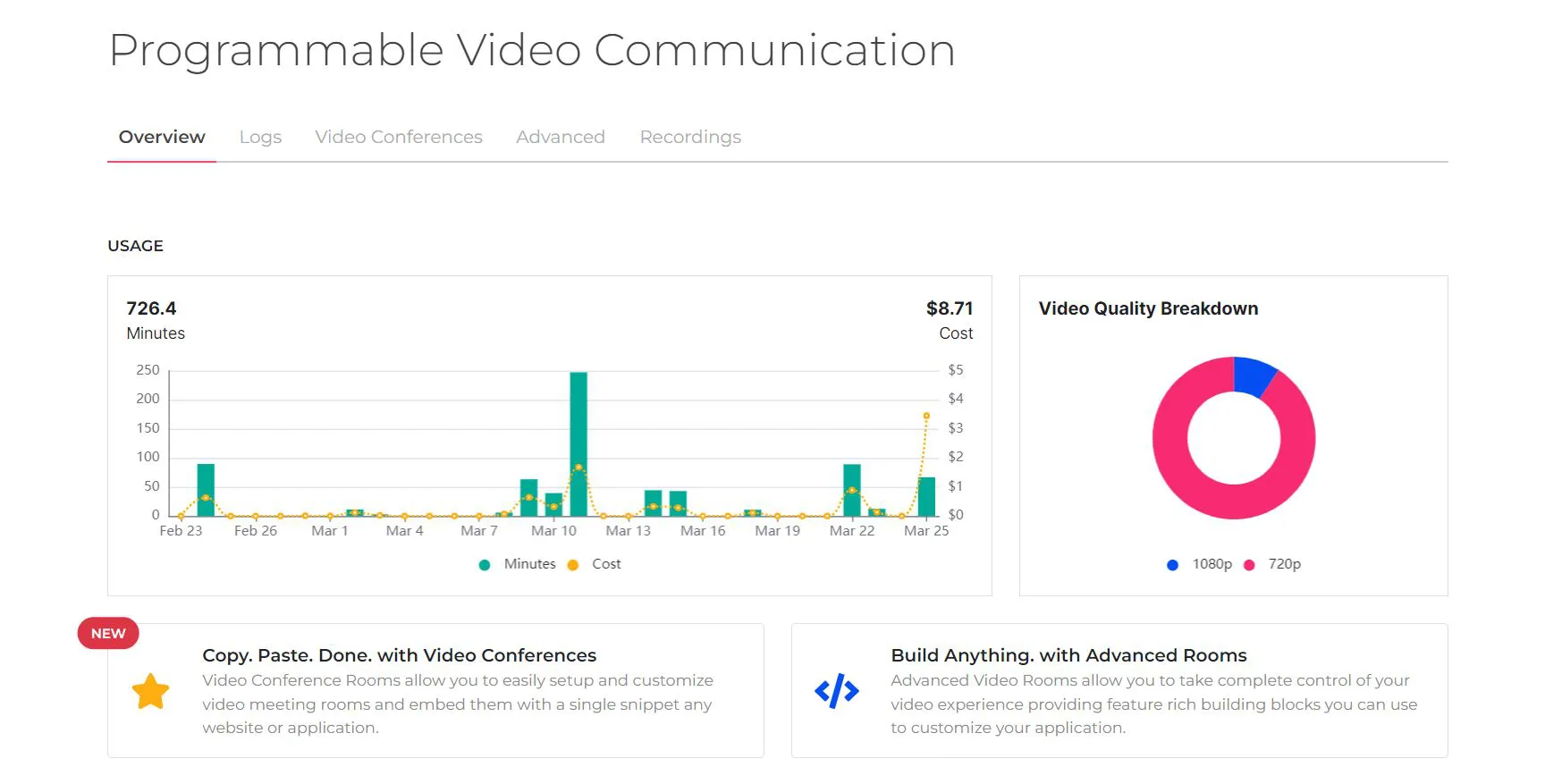Toggle the Minutes legend green dot
The height and width of the screenshot is (784, 1545).
click(x=485, y=565)
